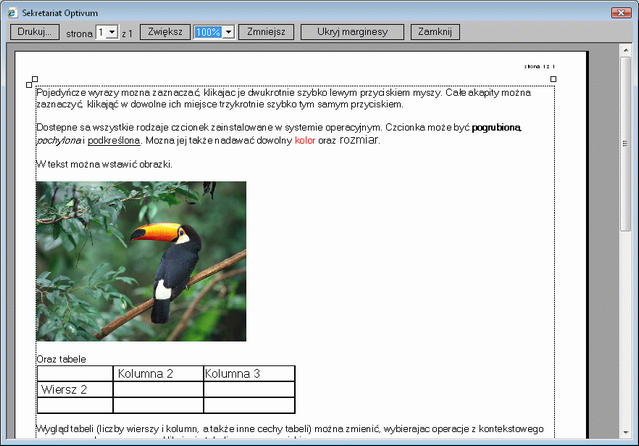Click the top-right margin handle
The width and height of the screenshot is (639, 446).
[x=553, y=79]
